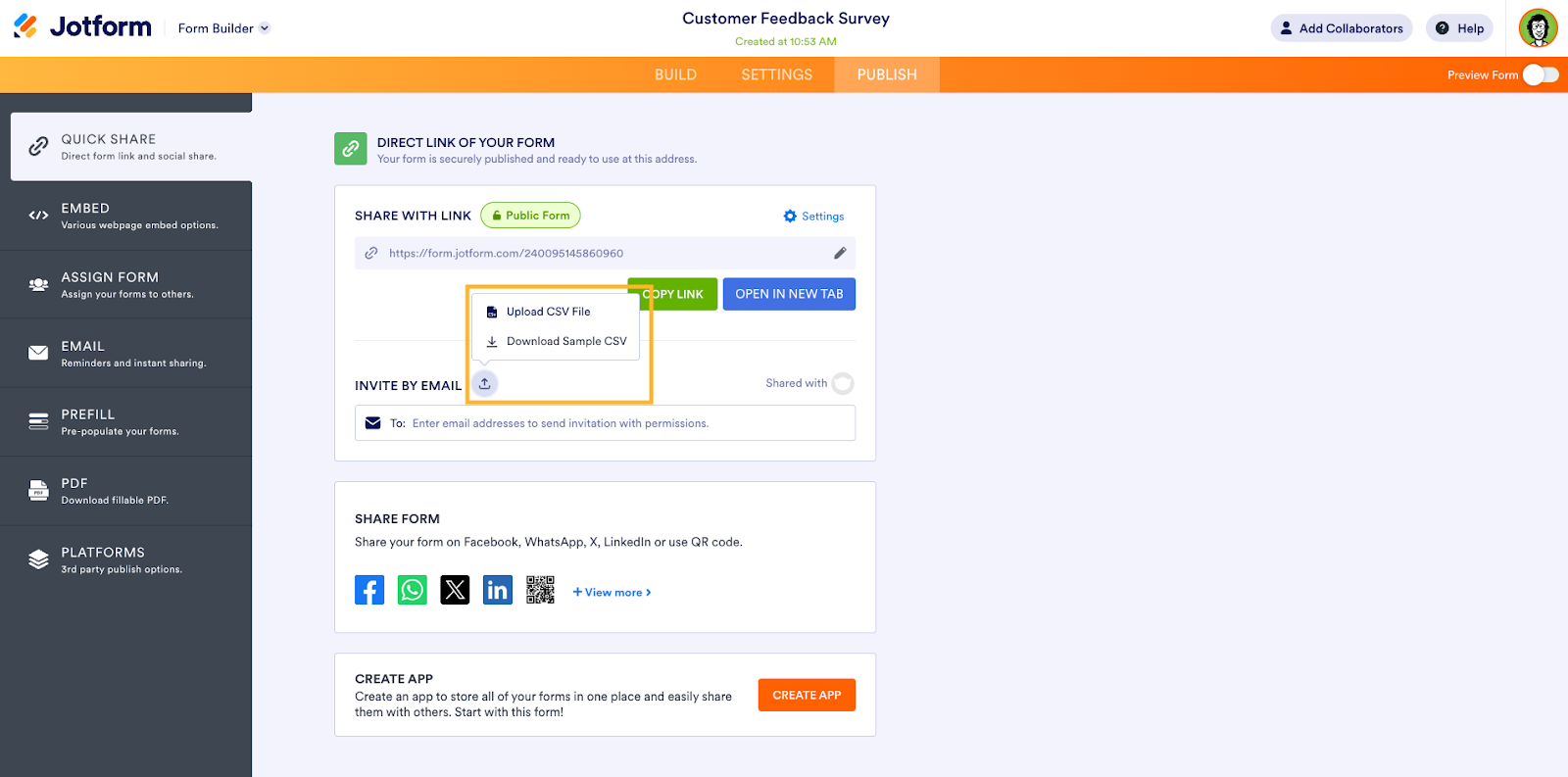Click the upload icon beside Invite by Email

pyautogui.click(x=484, y=383)
